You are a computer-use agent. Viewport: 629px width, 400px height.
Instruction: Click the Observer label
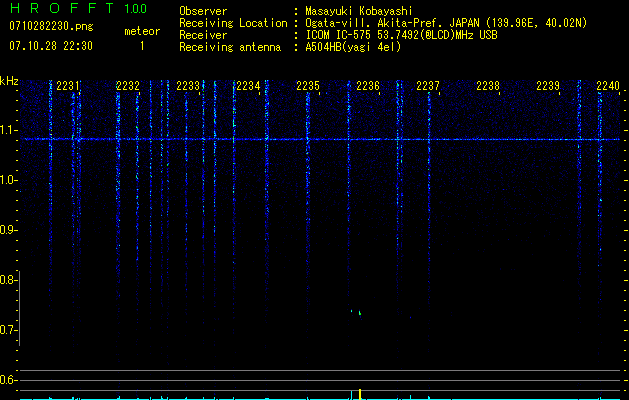coord(203,11)
